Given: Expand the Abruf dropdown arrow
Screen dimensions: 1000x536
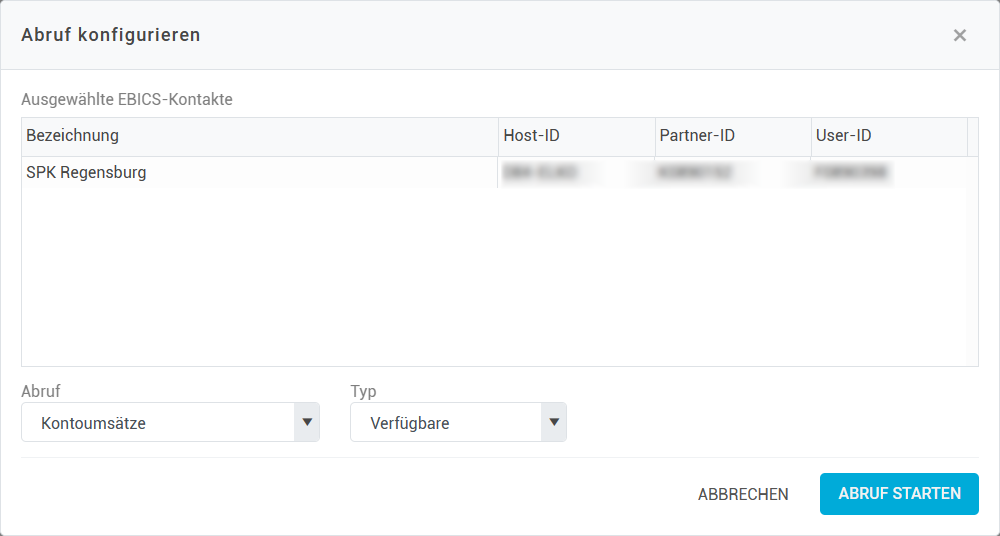Looking at the screenshot, I should pos(307,422).
